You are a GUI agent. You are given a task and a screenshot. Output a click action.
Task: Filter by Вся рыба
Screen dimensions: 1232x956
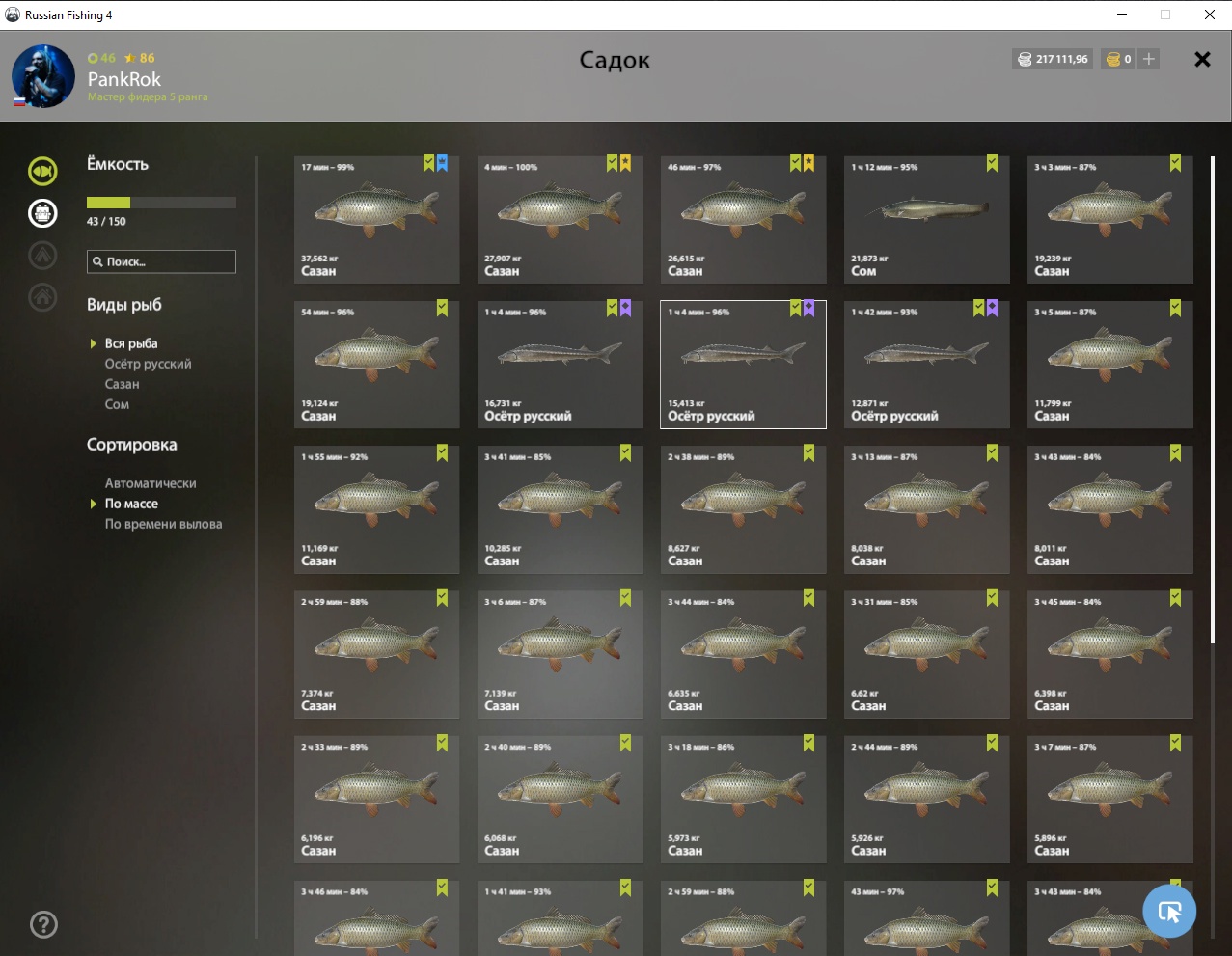click(131, 343)
